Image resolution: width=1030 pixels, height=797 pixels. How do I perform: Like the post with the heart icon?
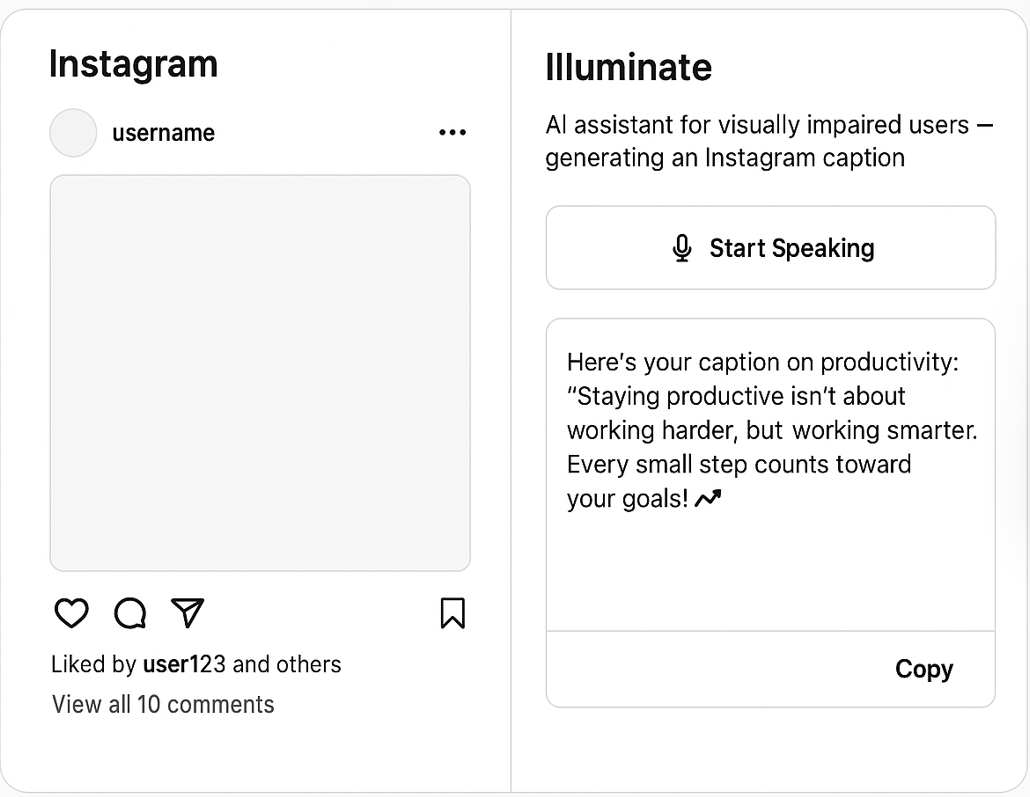71,613
